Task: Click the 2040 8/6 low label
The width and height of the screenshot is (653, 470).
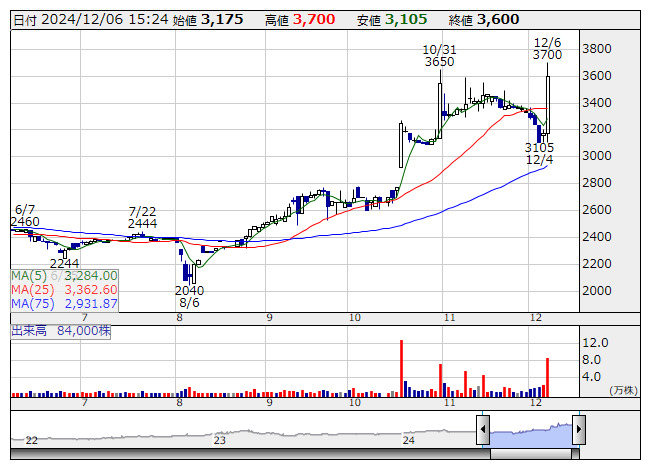Action: coord(189,296)
